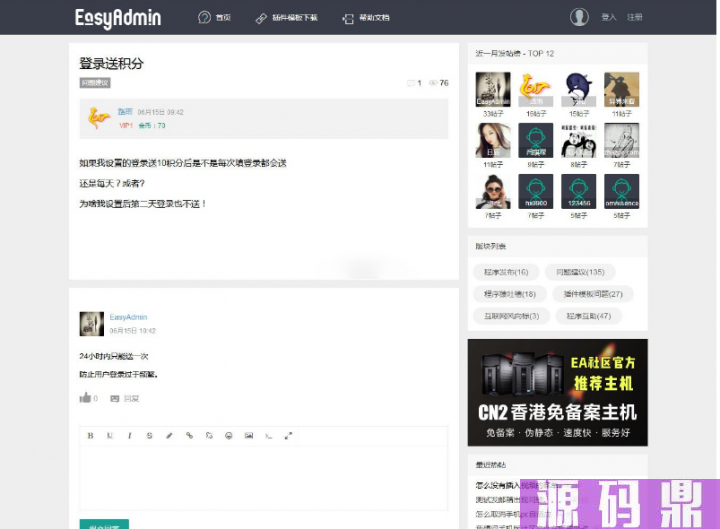The image size is (720, 529).
Task: Open the 帮助文档 nav item
Action: [x=374, y=17]
